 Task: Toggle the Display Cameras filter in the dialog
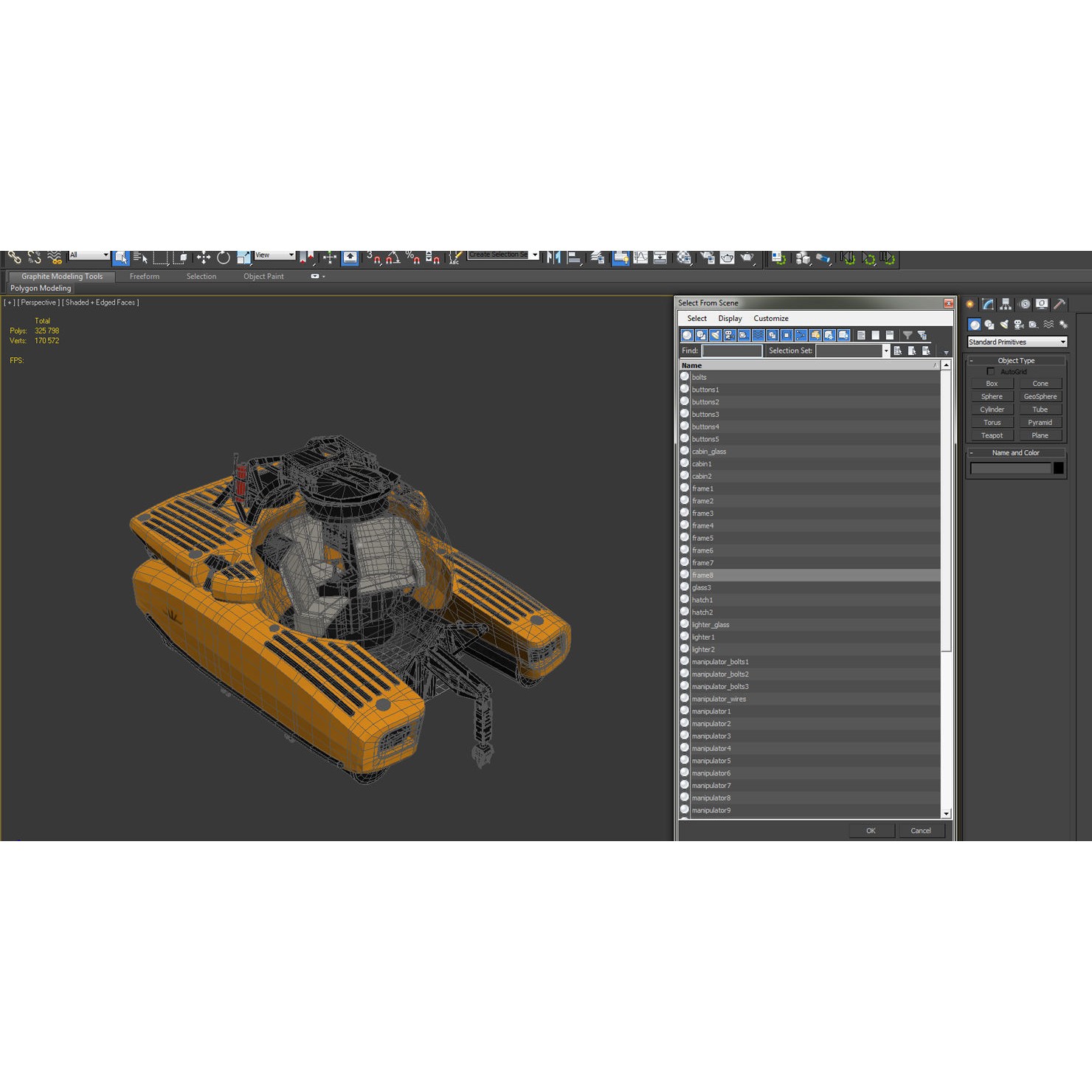coord(729,335)
